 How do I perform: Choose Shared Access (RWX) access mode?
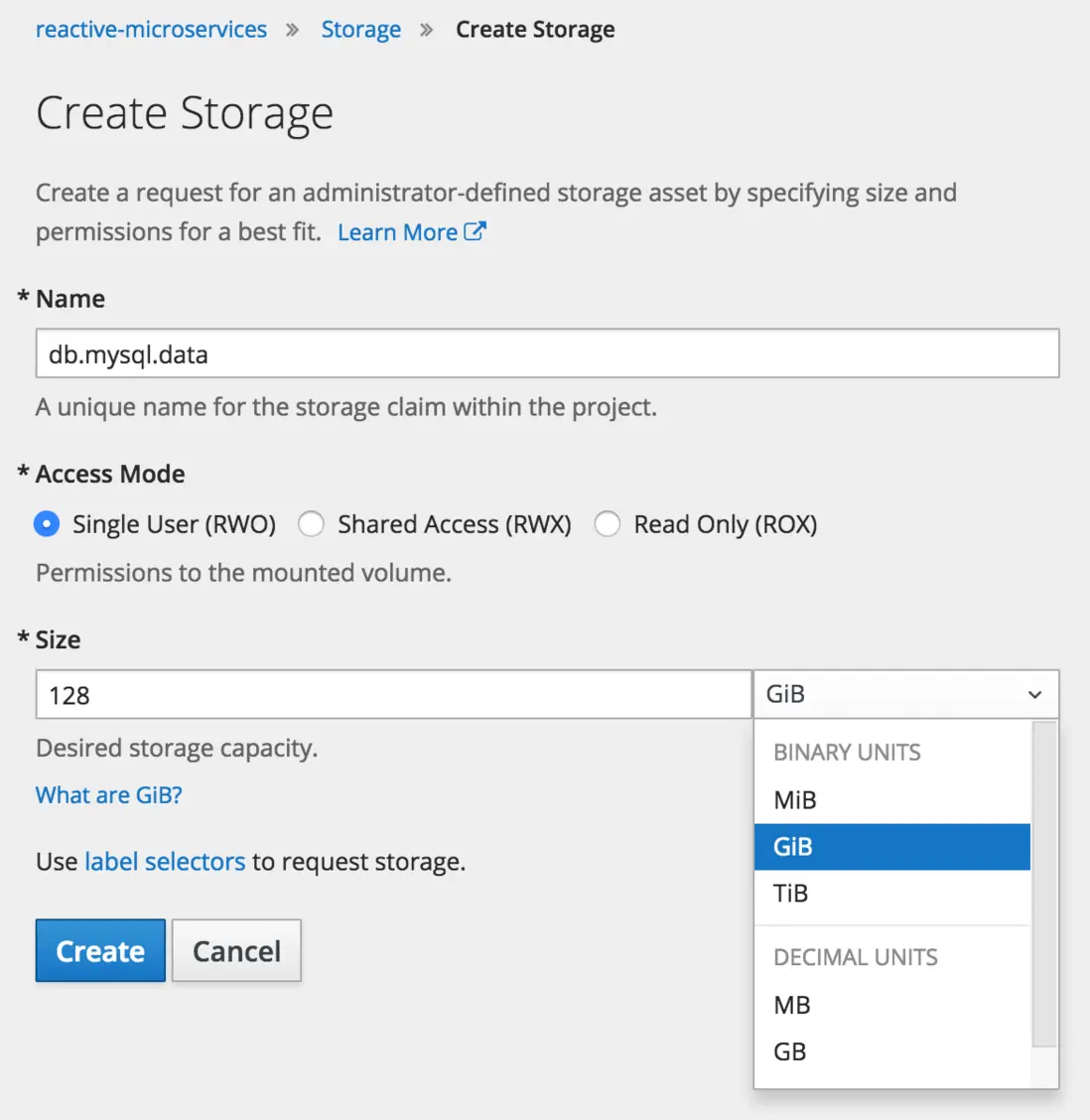point(312,524)
